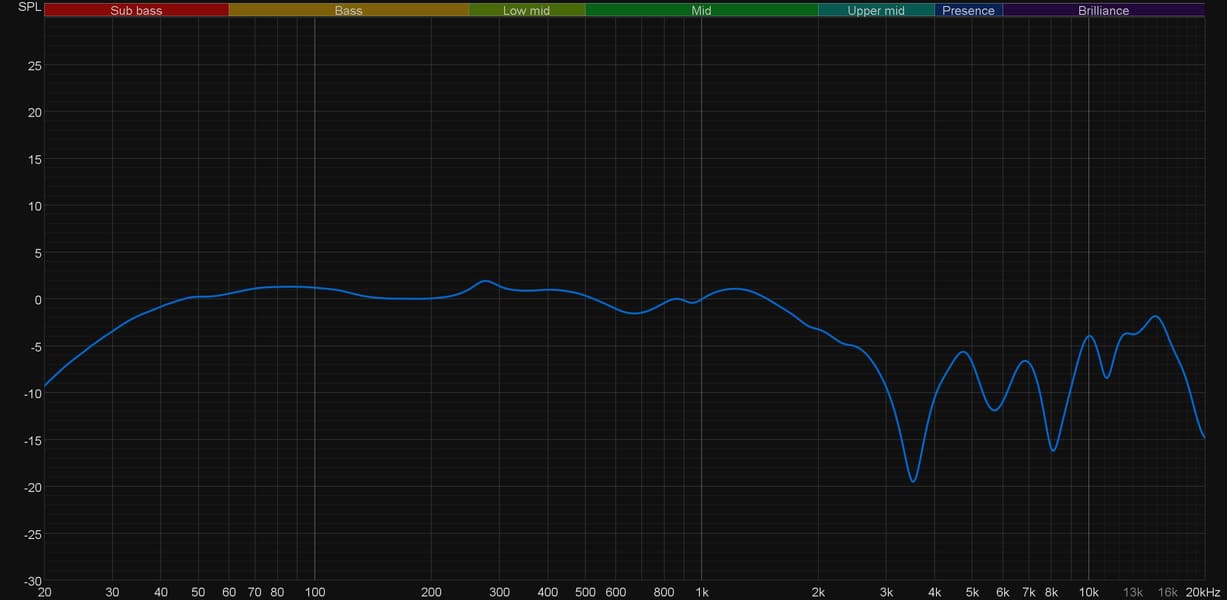This screenshot has width=1227, height=600.
Task: Click the -5 dB axis value
Action: [x=35, y=347]
